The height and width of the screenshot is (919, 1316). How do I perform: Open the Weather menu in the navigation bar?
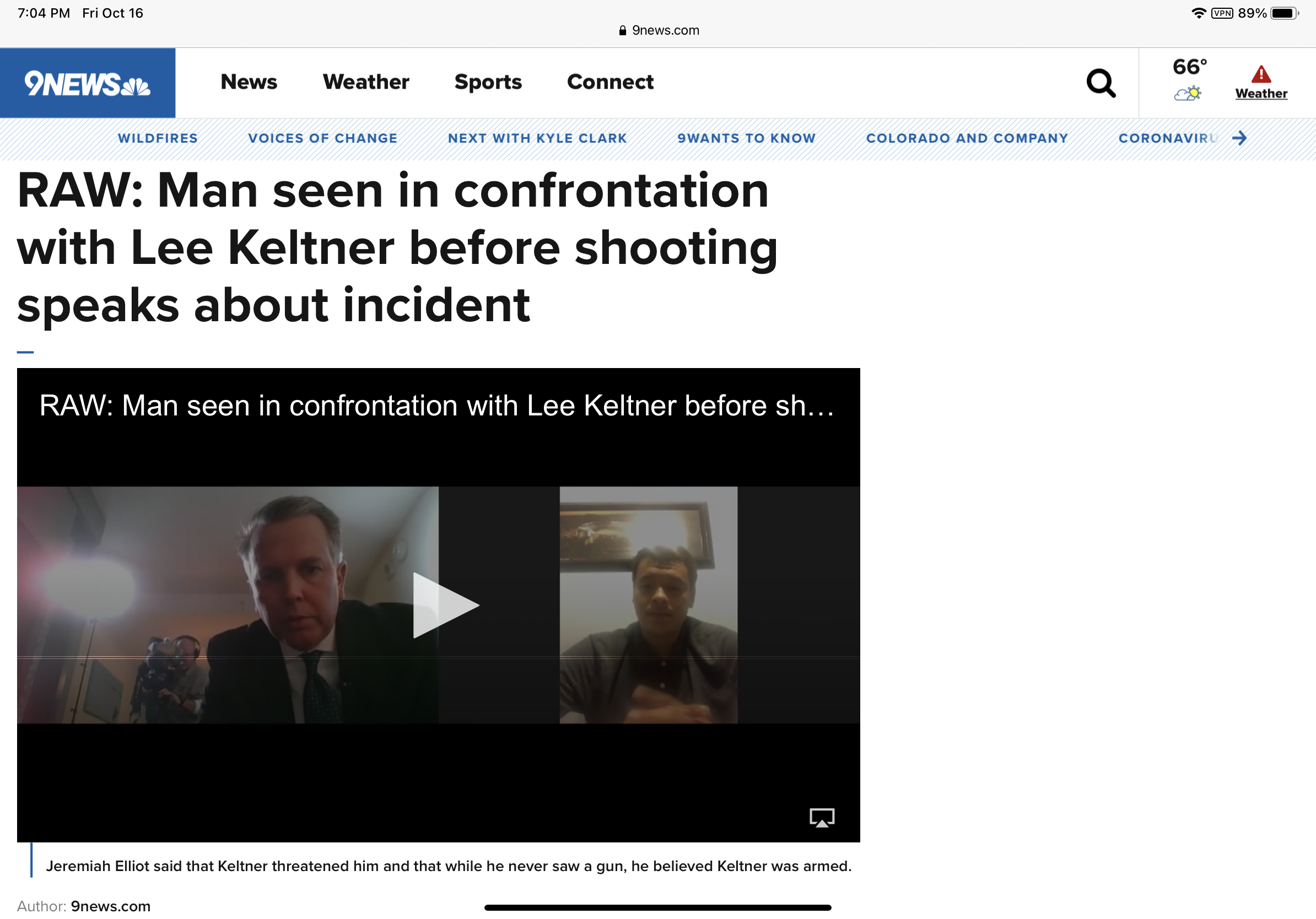(366, 82)
